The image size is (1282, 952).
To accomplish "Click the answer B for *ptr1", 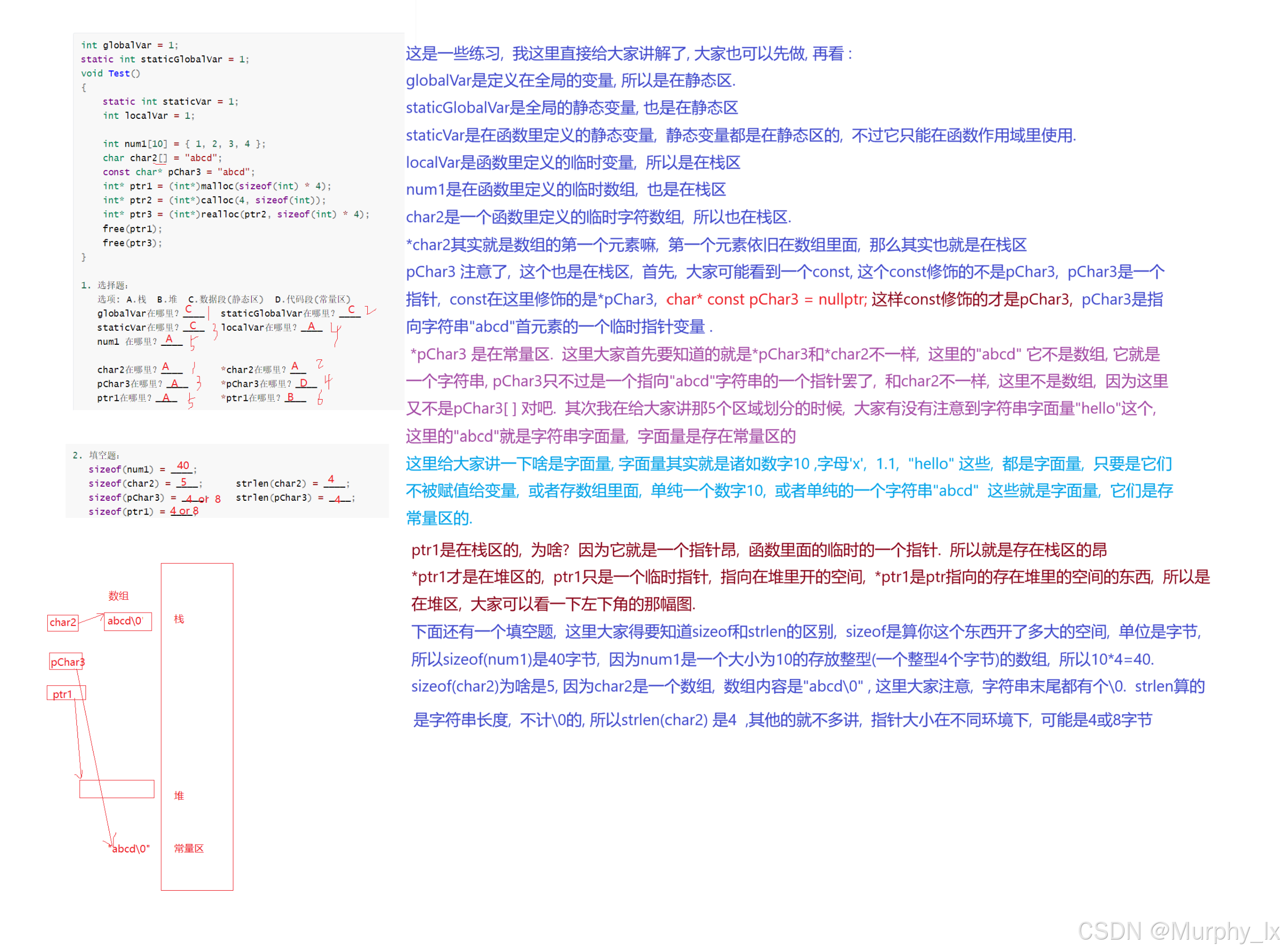I will tap(291, 397).
